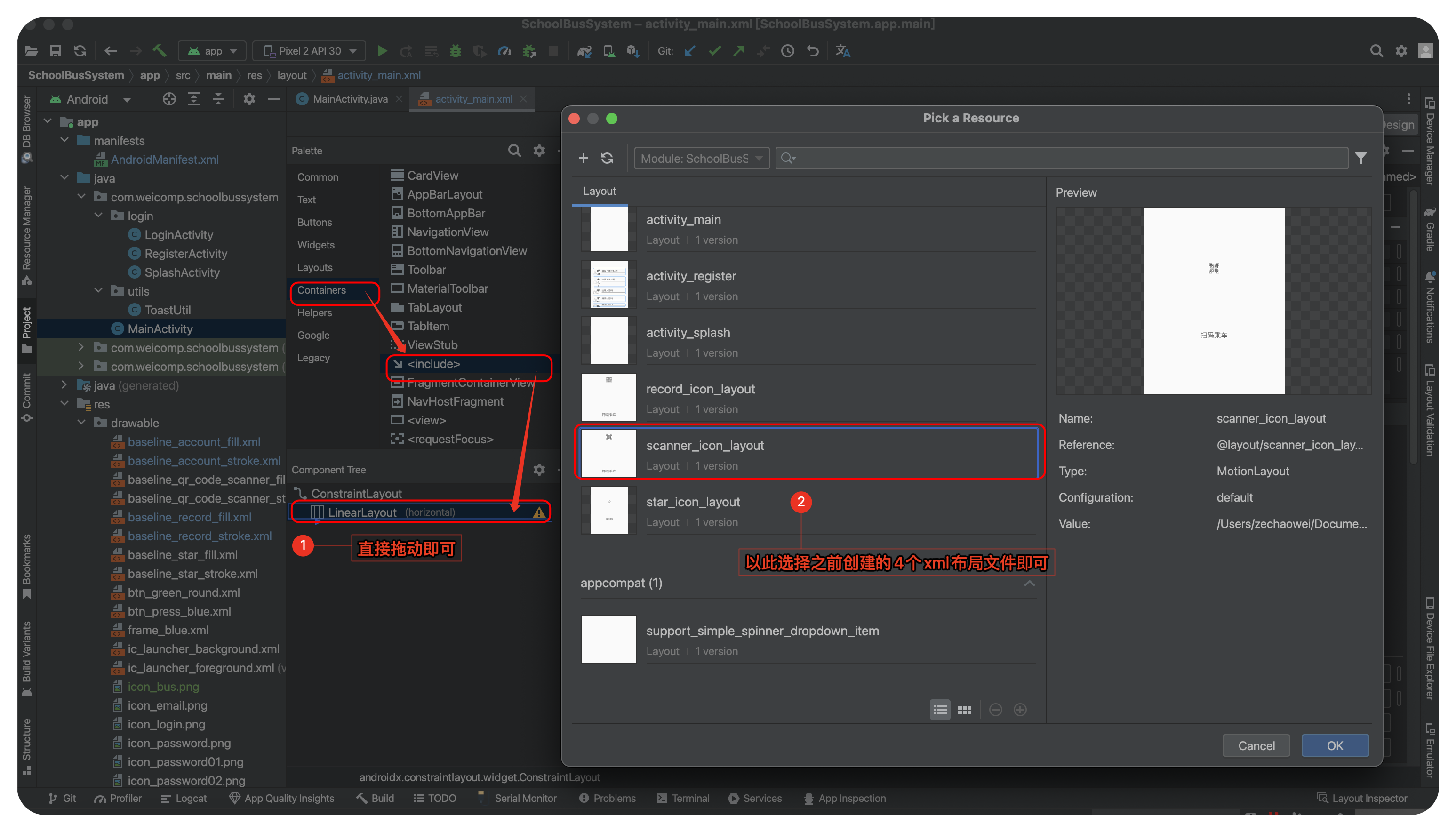This screenshot has width=1456, height=832.
Task: Refresh resources in Pick a Resource dialog
Action: click(607, 158)
